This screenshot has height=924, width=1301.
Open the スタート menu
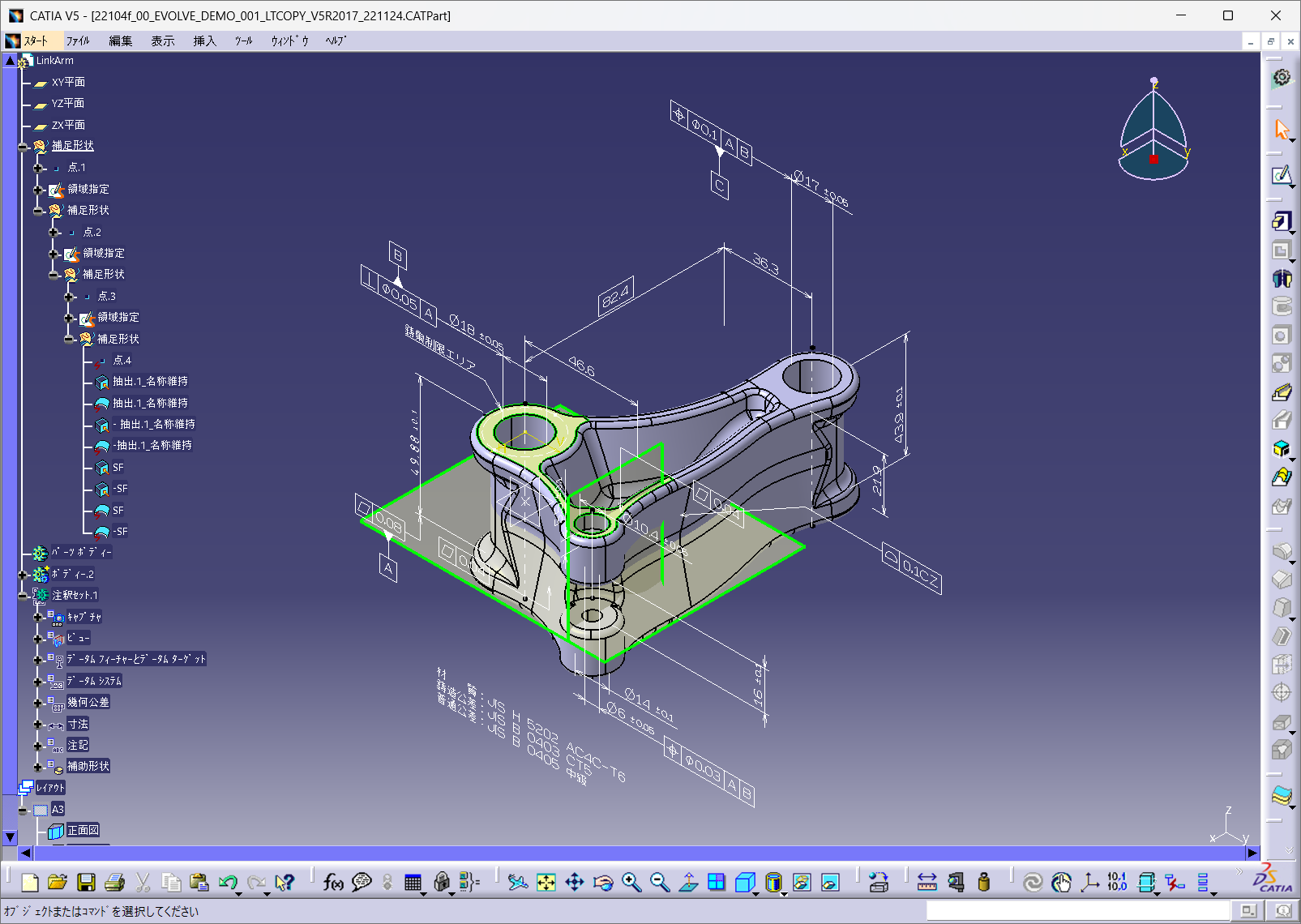[36, 41]
